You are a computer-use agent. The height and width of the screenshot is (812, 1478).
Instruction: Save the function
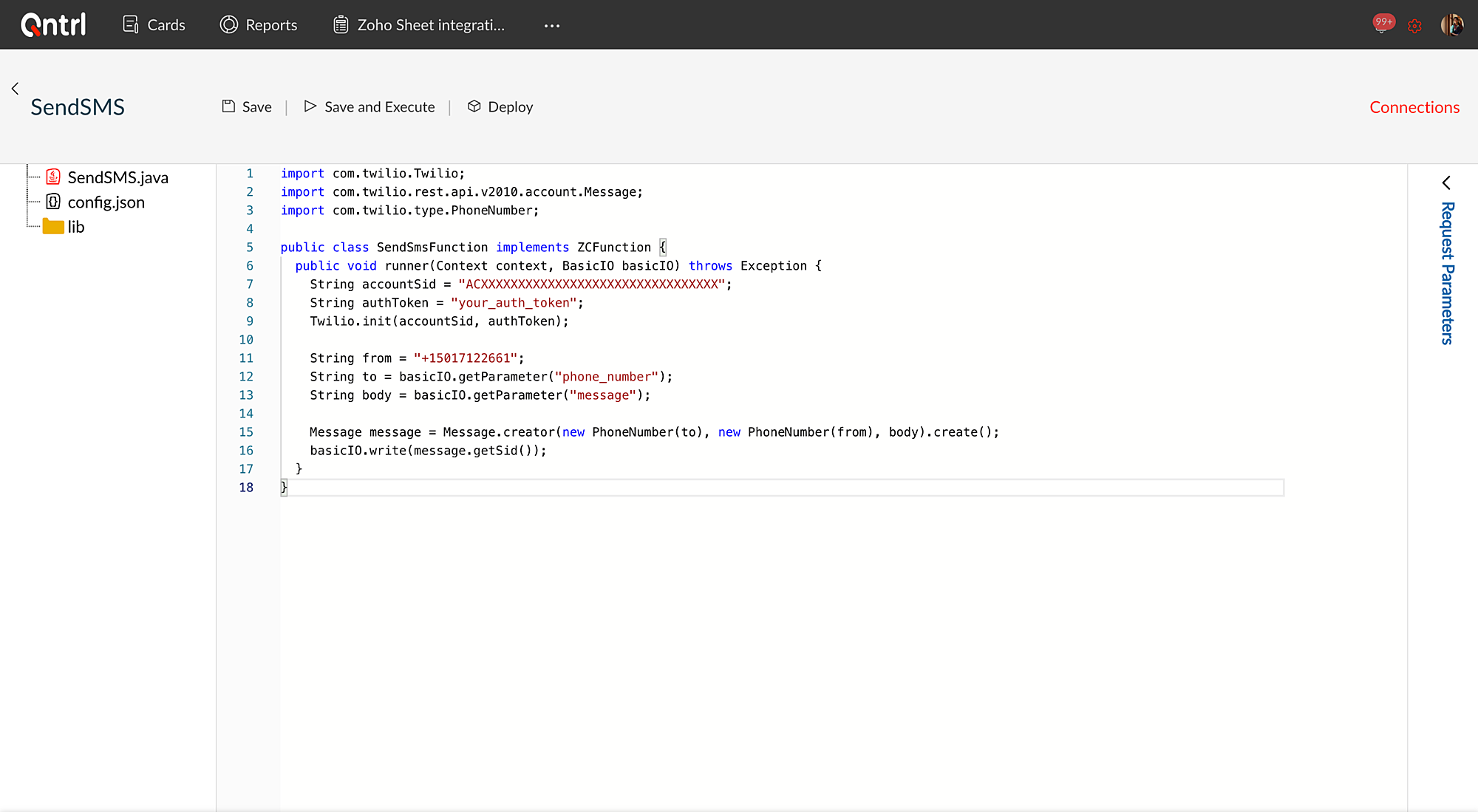[x=247, y=107]
